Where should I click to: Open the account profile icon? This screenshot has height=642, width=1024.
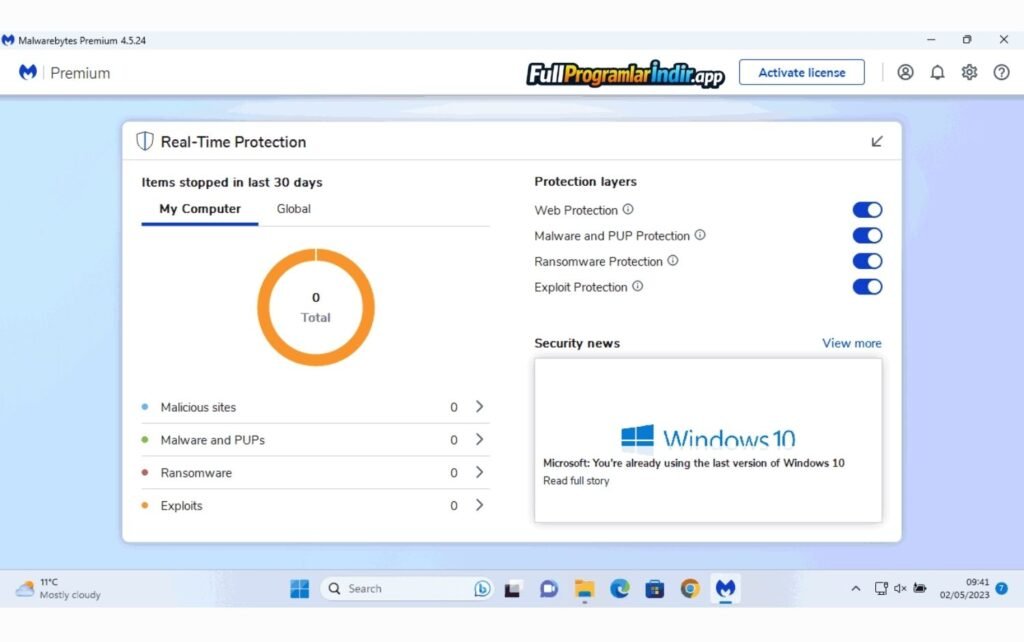click(x=905, y=72)
